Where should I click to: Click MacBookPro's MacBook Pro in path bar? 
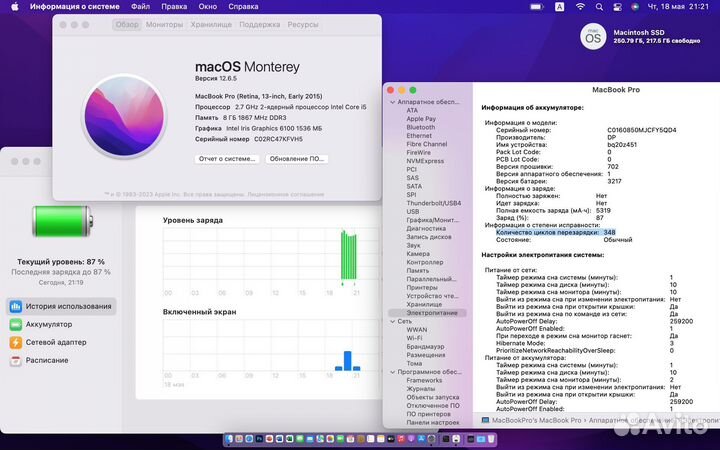[x=536, y=420]
